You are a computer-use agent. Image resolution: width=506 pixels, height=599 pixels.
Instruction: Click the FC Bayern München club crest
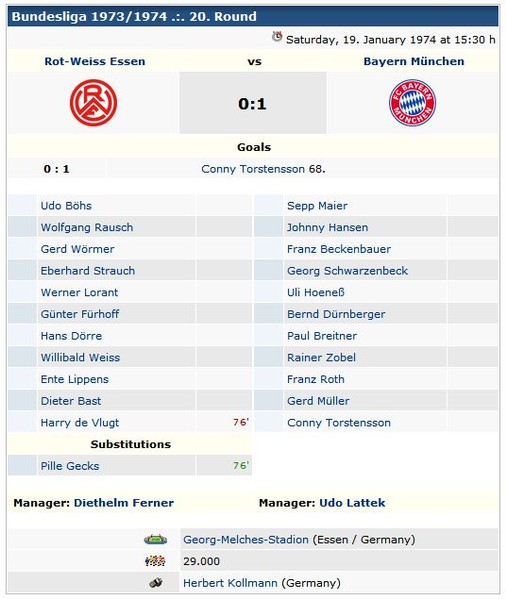pos(412,103)
